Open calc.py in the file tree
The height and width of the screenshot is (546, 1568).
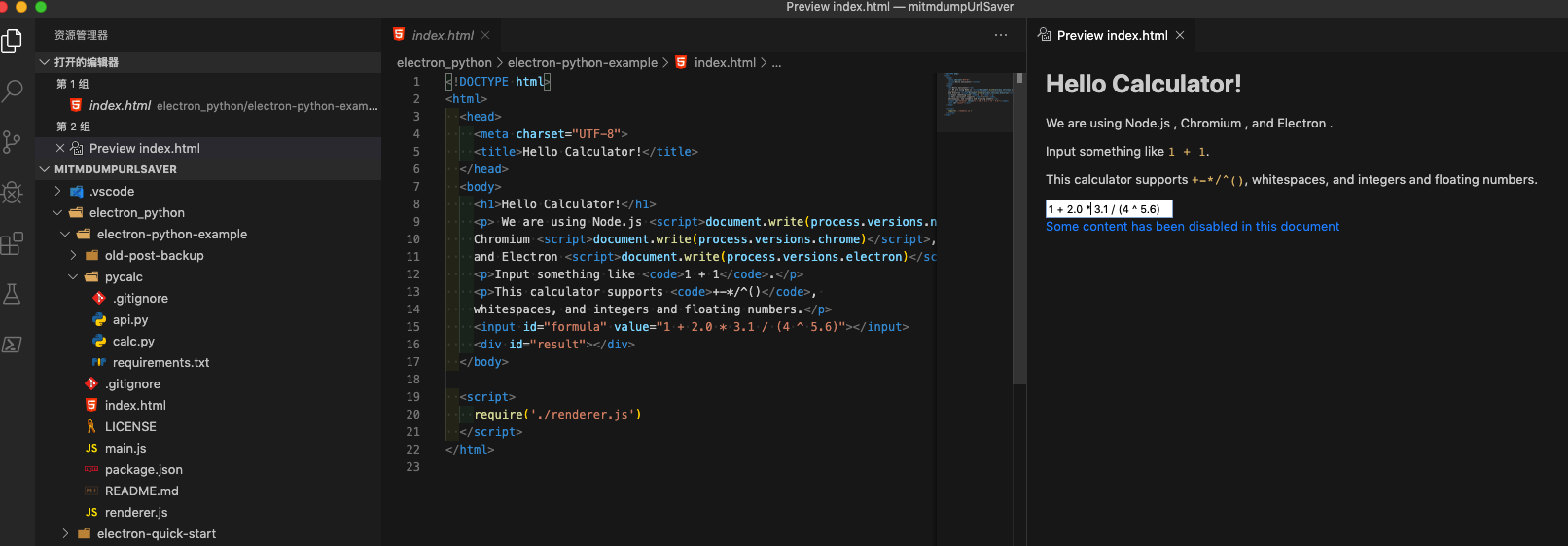pos(133,341)
